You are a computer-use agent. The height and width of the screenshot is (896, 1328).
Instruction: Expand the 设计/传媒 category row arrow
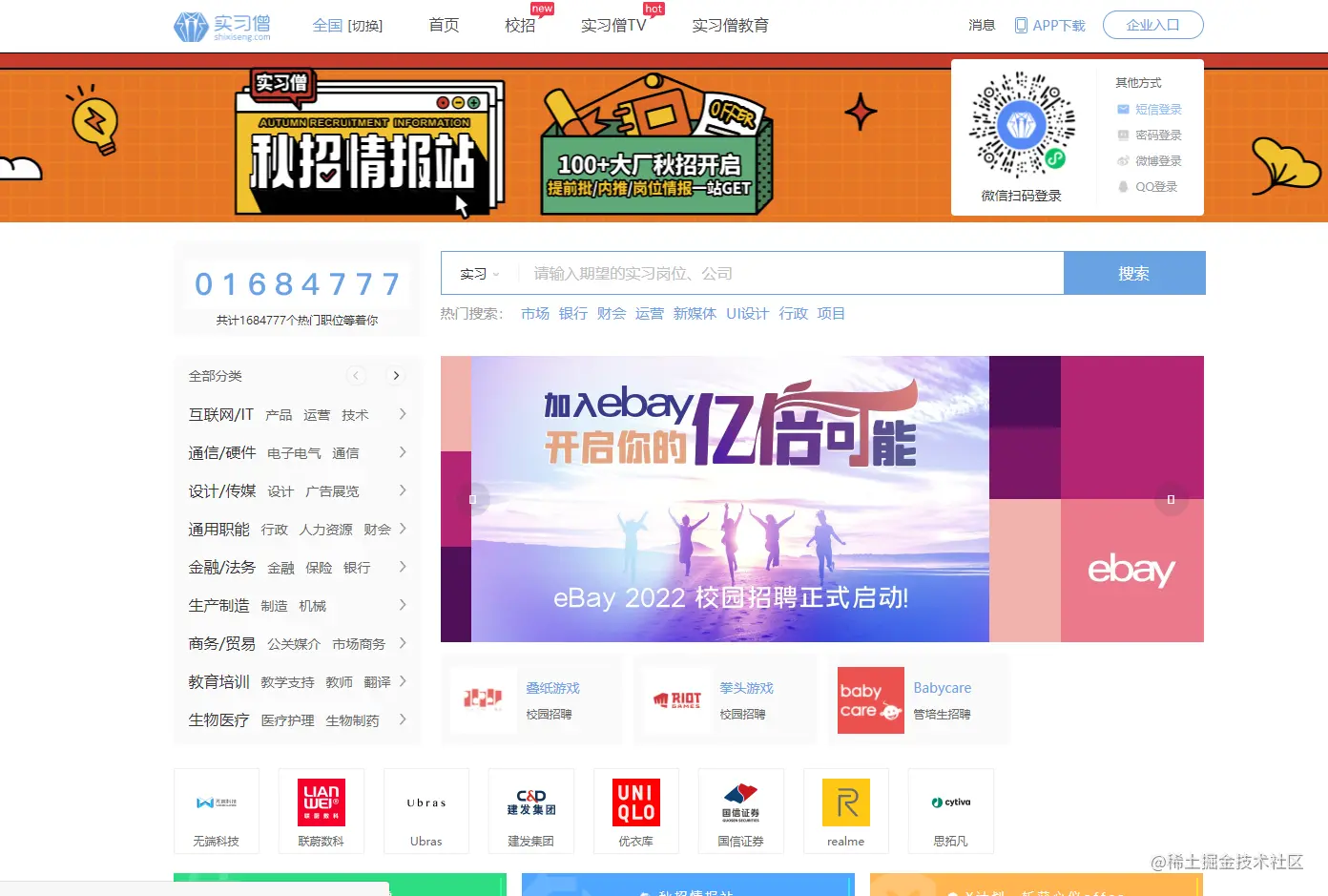click(x=403, y=490)
